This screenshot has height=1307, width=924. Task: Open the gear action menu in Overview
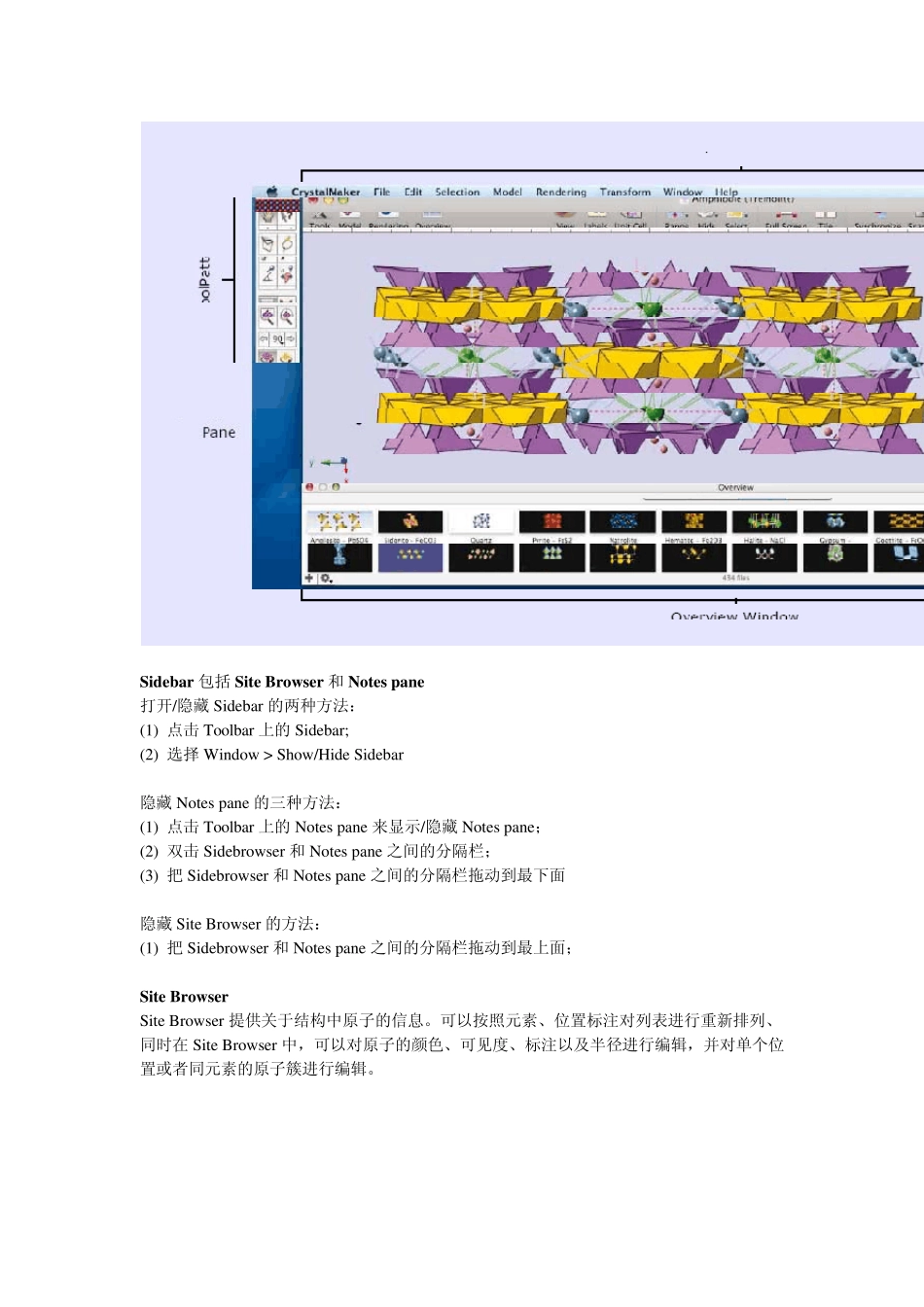[x=326, y=578]
